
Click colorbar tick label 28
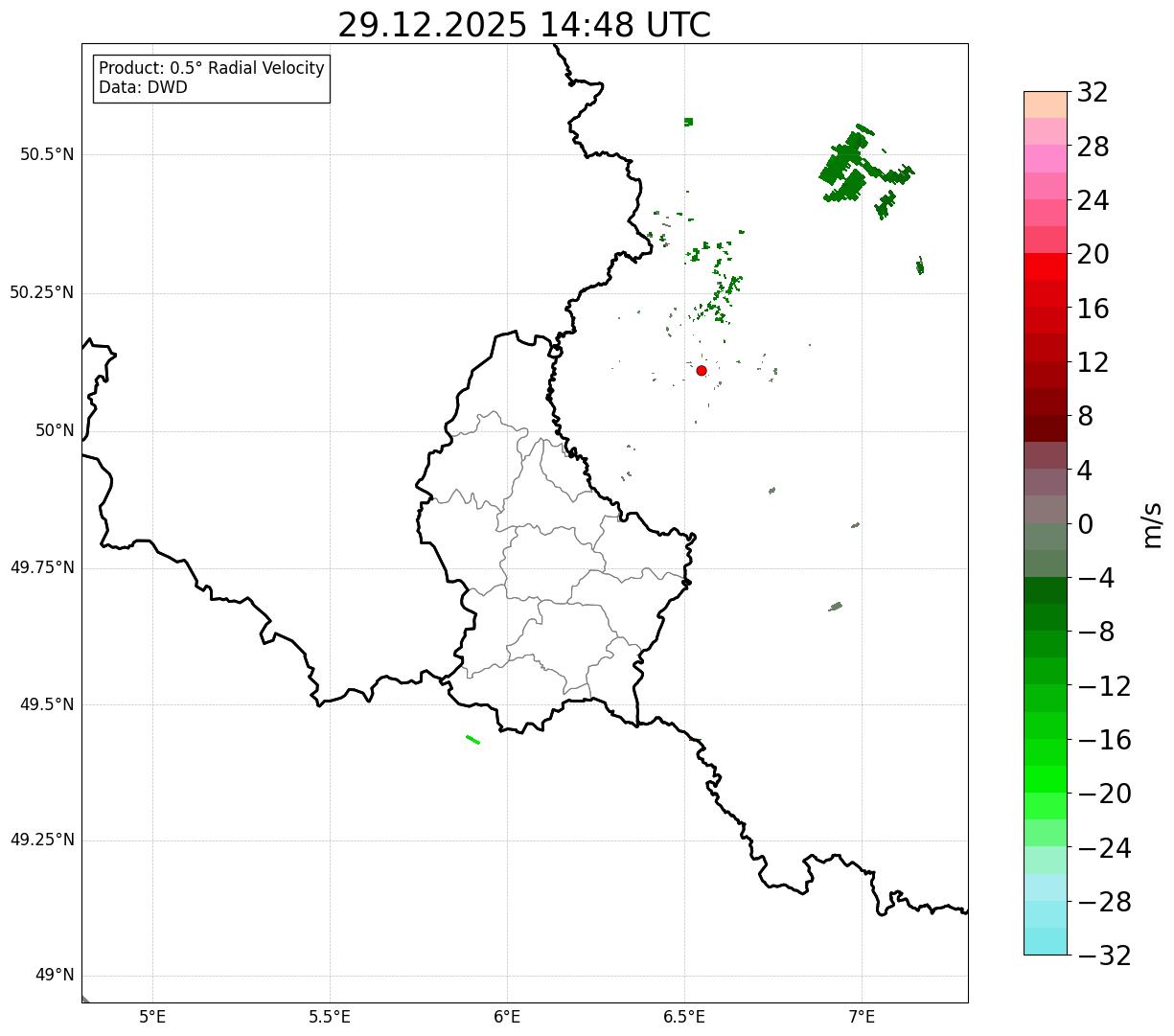[x=1093, y=147]
